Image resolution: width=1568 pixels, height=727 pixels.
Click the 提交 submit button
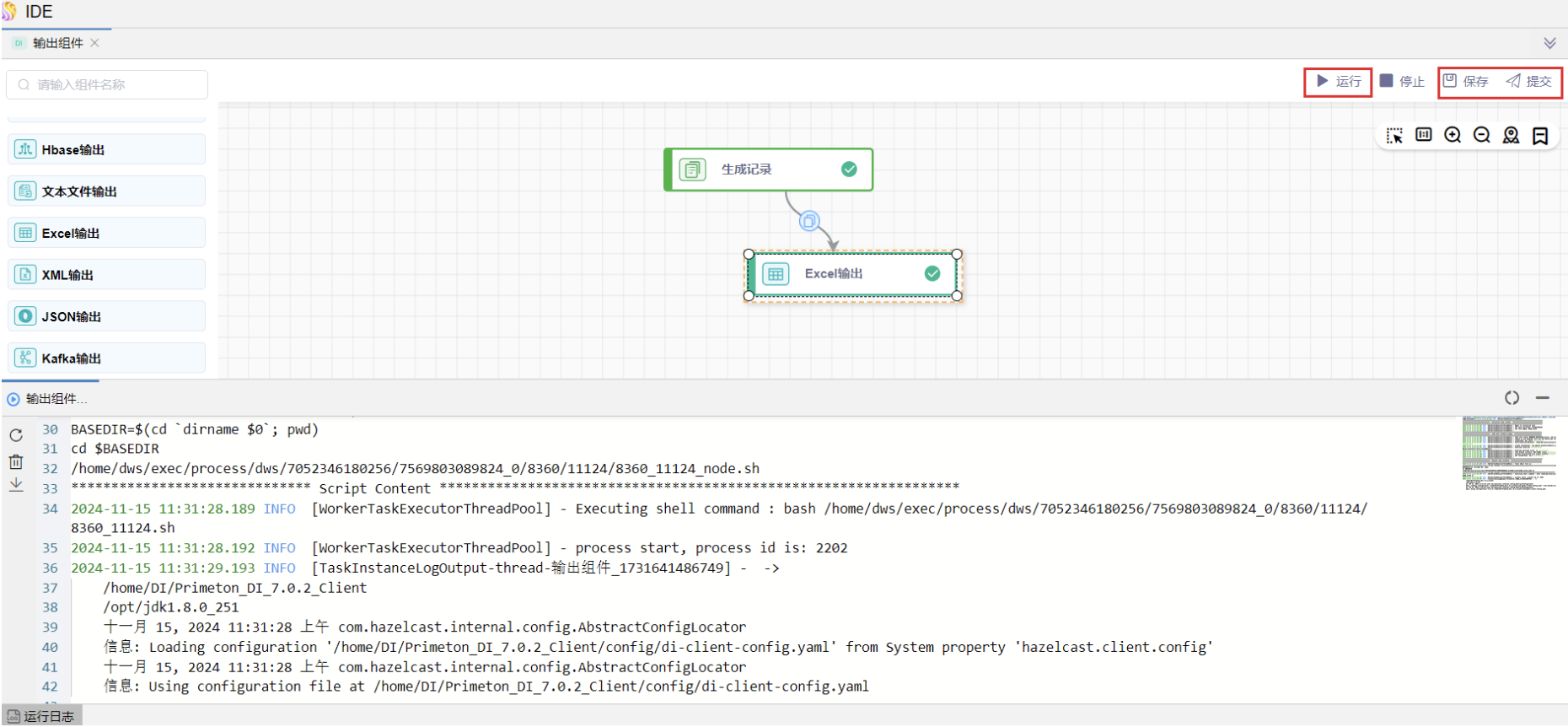click(x=1529, y=82)
